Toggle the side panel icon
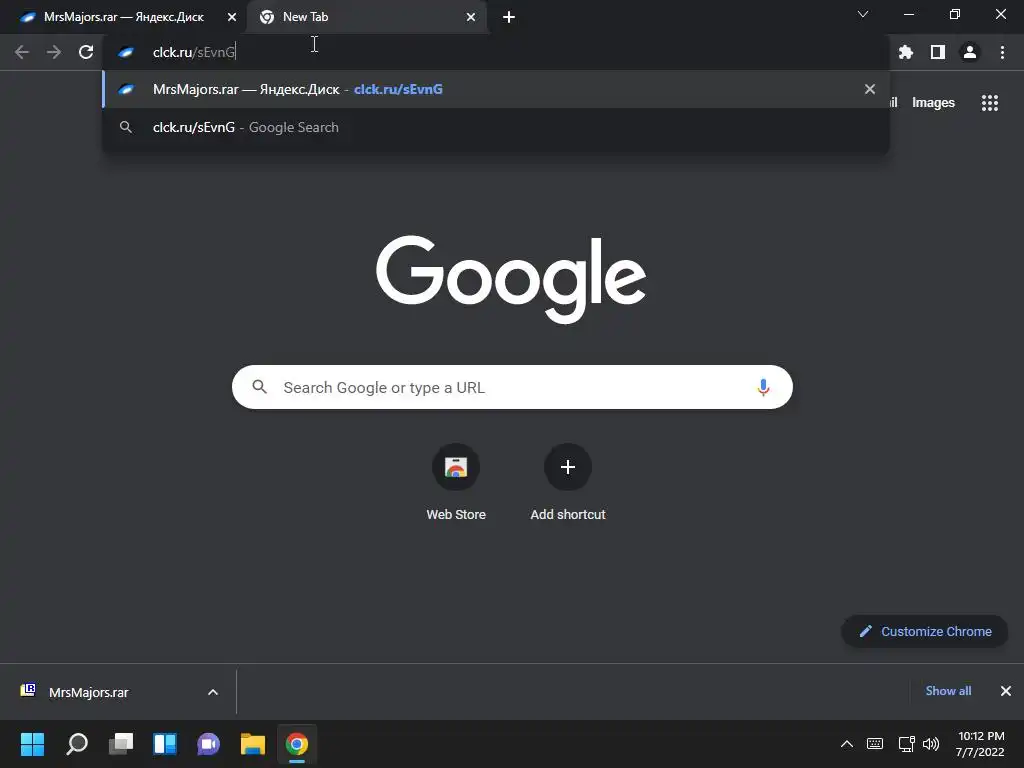The width and height of the screenshot is (1024, 768). 938,52
